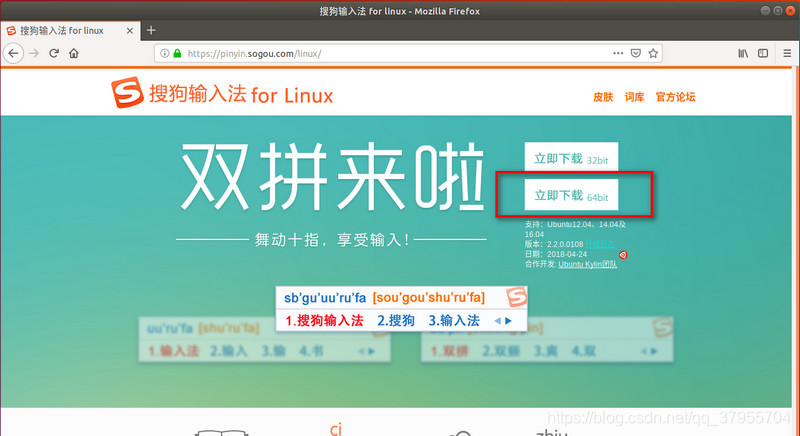Click Sogou icon in candidate box

(x=516, y=297)
